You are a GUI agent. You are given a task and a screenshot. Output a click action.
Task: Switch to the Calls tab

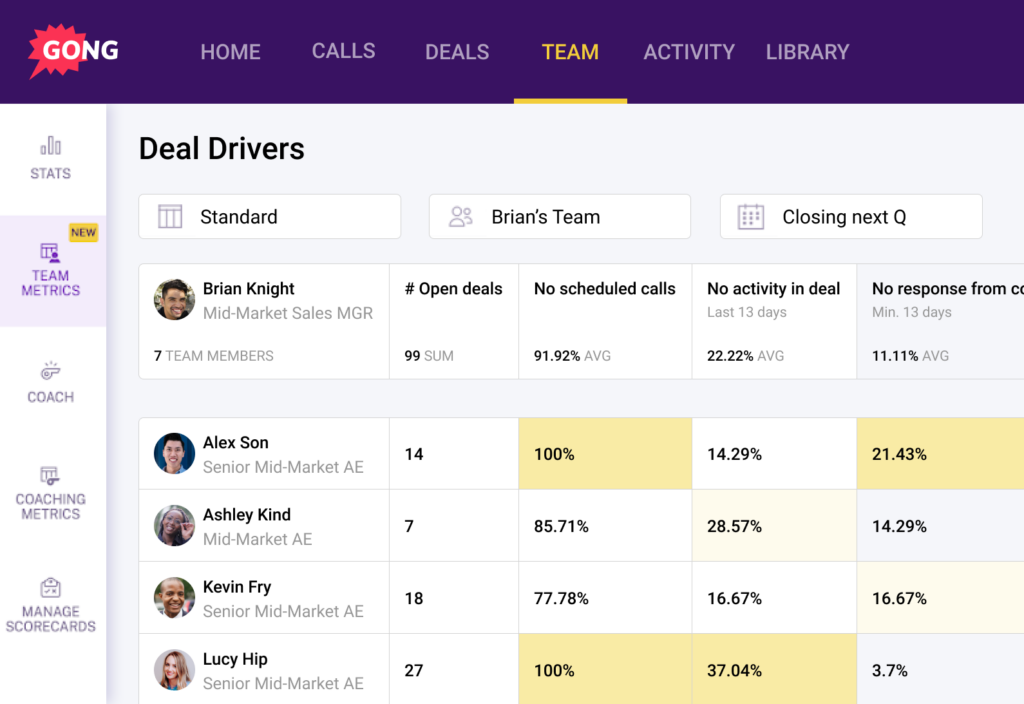click(343, 51)
